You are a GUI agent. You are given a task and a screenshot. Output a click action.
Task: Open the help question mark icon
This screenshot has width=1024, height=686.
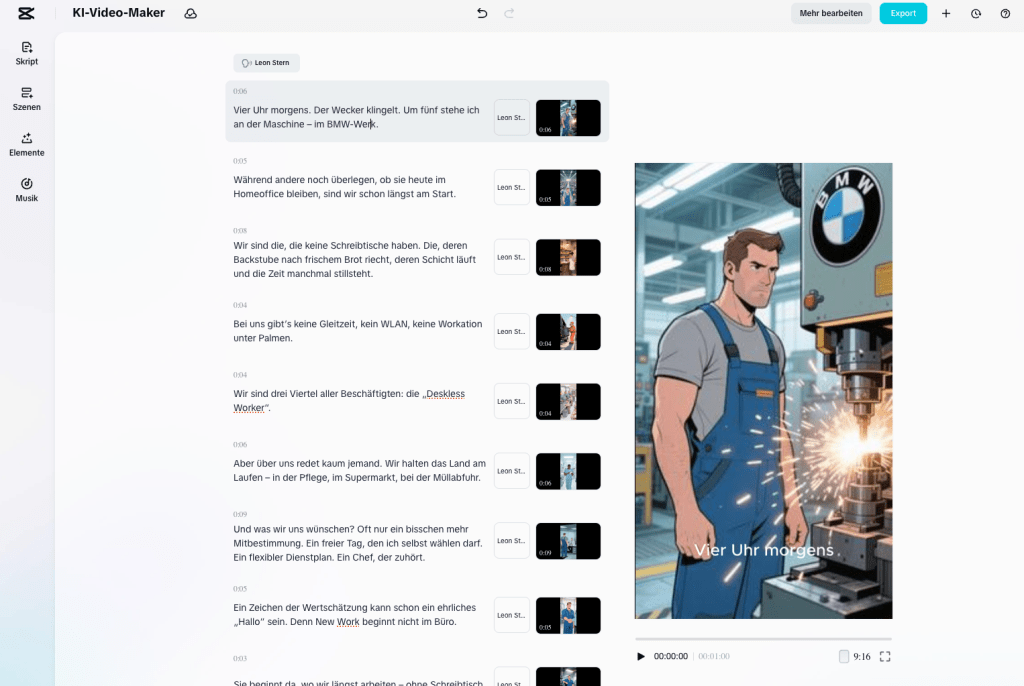(x=1005, y=13)
